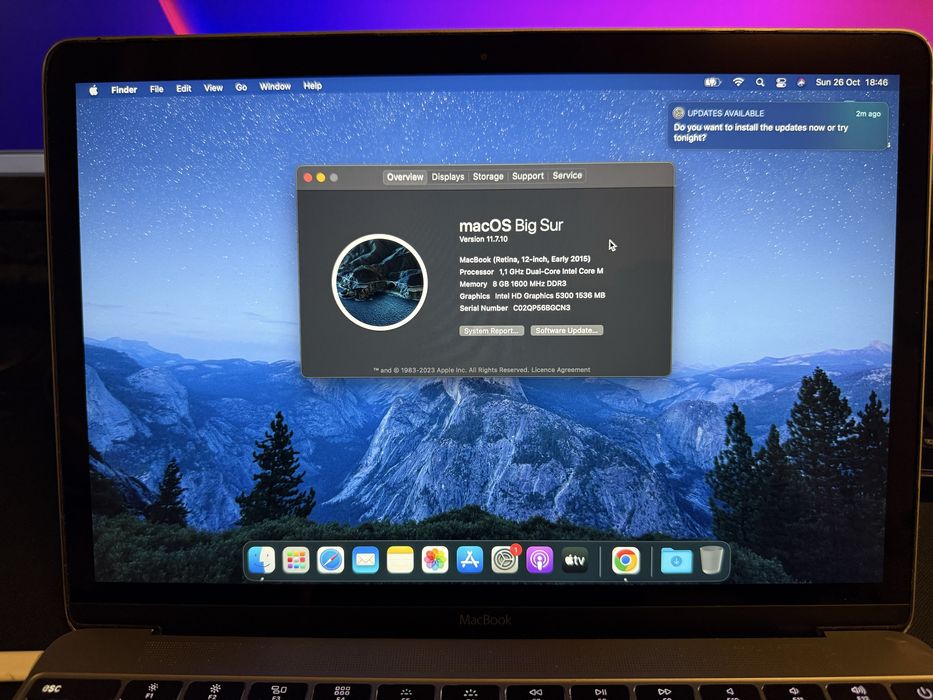
Task: Open the File menu
Action: pyautogui.click(x=156, y=89)
